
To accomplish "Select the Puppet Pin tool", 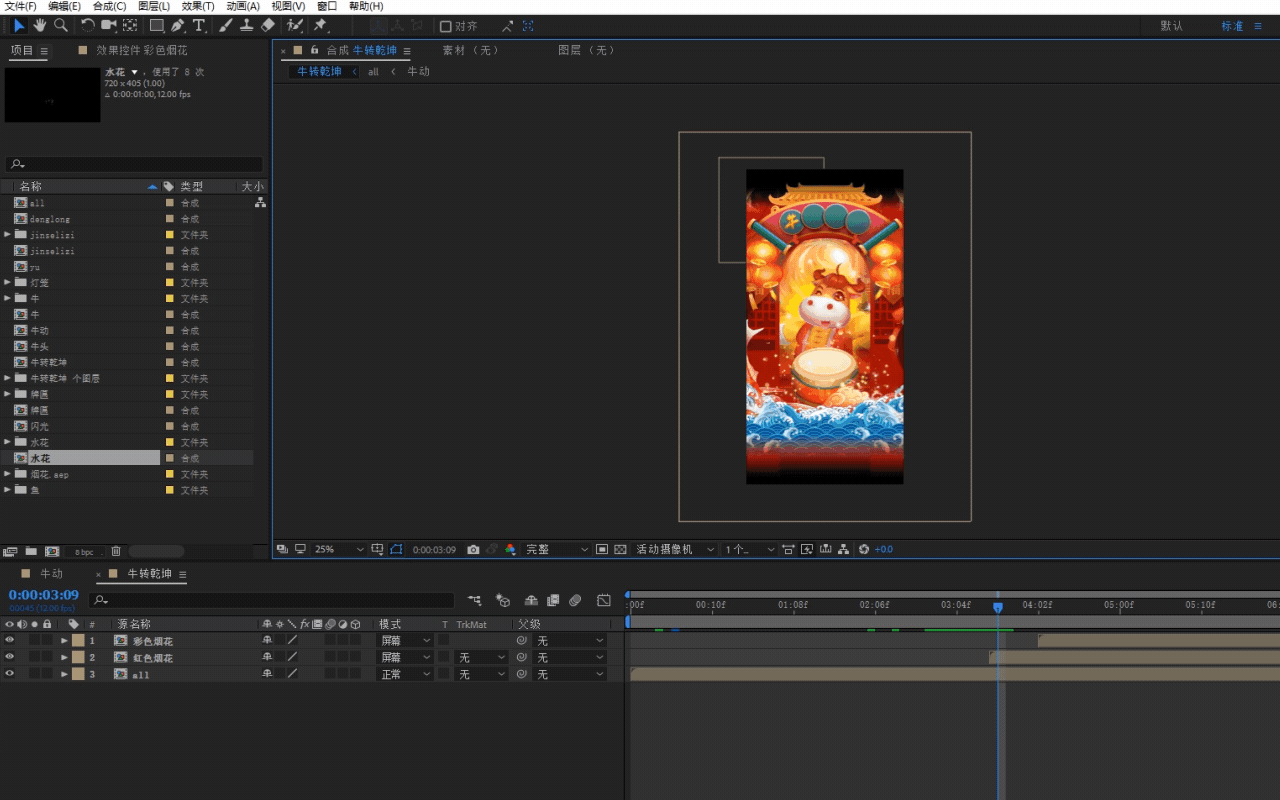I will 321,26.
